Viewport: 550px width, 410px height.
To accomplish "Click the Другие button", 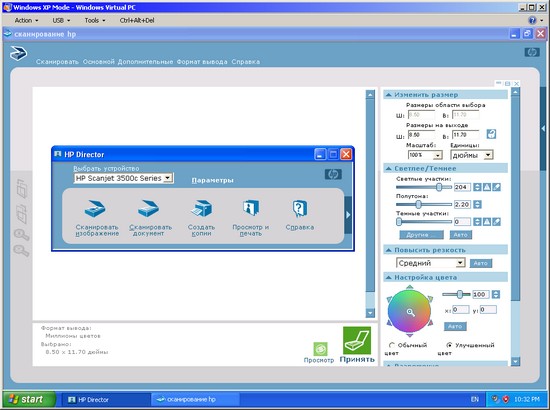I will coord(422,235).
